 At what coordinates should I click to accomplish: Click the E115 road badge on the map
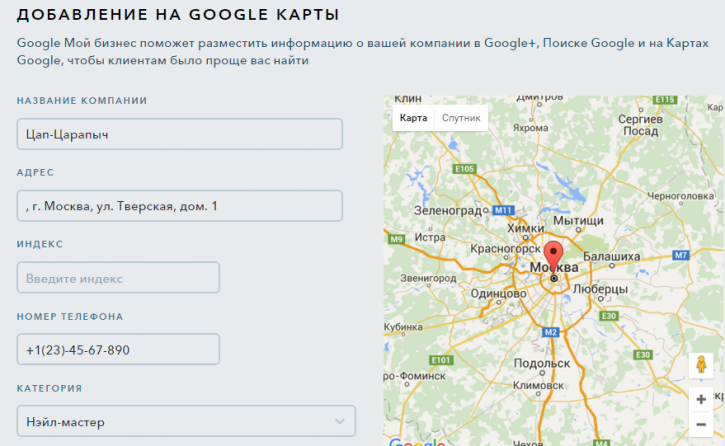click(x=665, y=99)
